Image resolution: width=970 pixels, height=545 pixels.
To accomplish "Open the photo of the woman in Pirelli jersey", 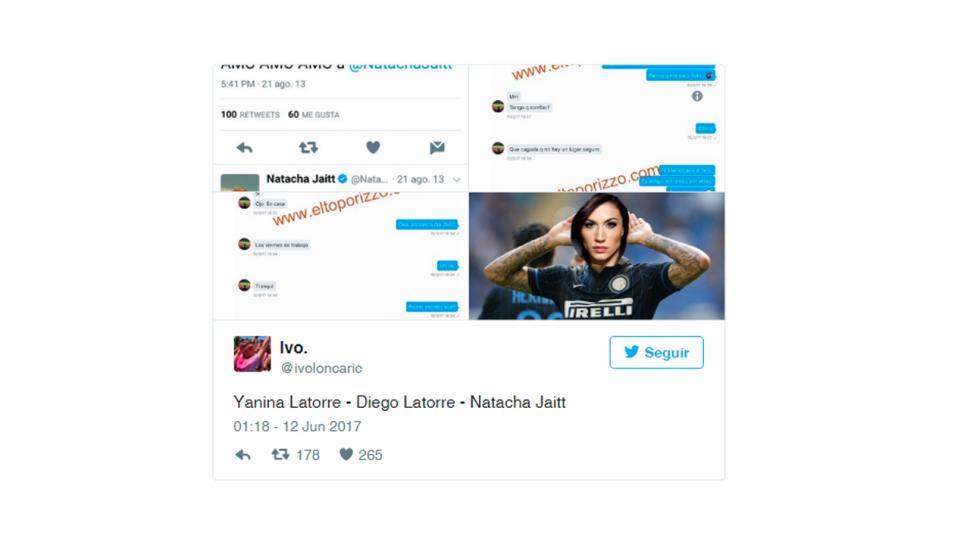I will tap(596, 256).
